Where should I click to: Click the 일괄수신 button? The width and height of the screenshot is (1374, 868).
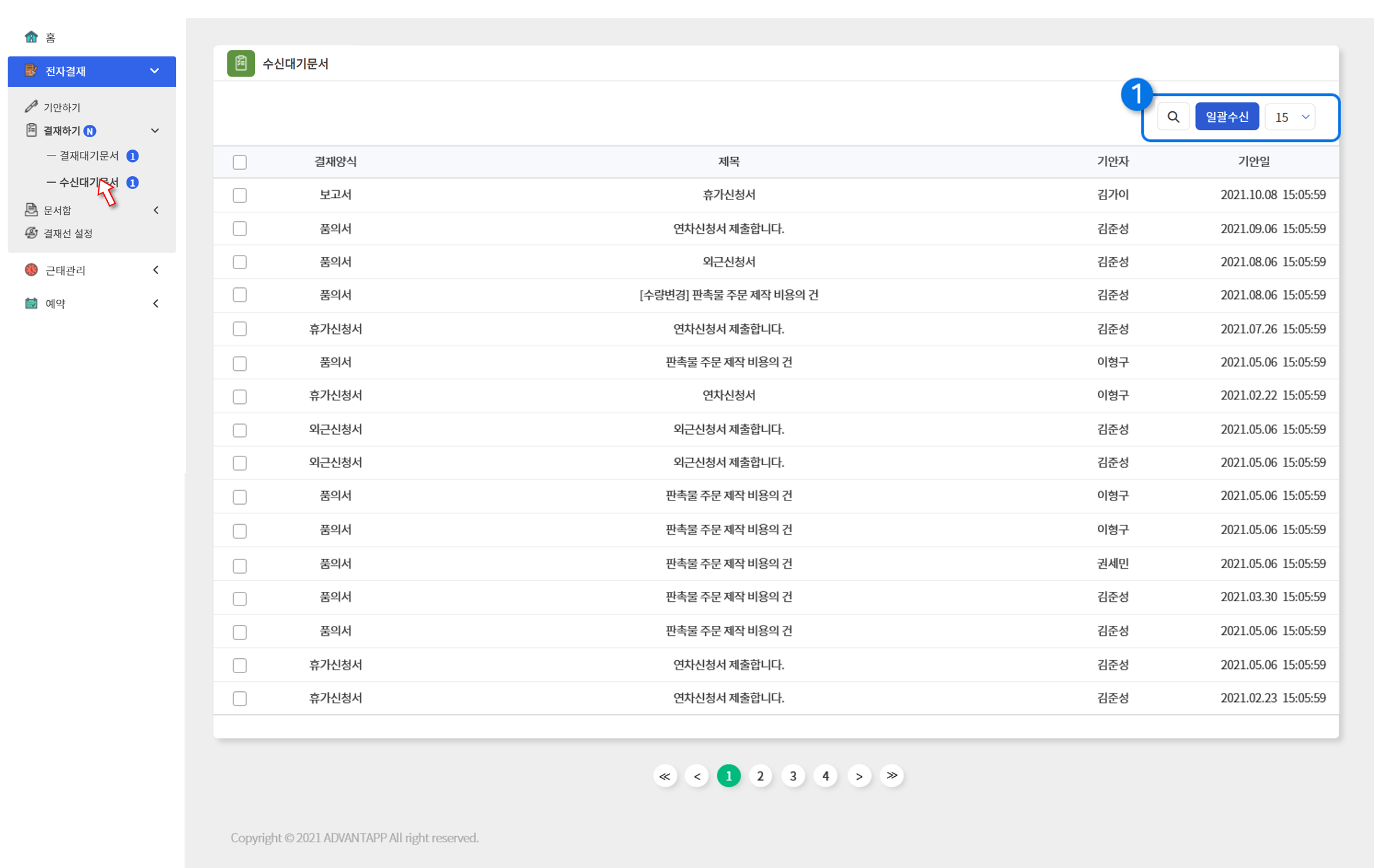(x=1227, y=117)
